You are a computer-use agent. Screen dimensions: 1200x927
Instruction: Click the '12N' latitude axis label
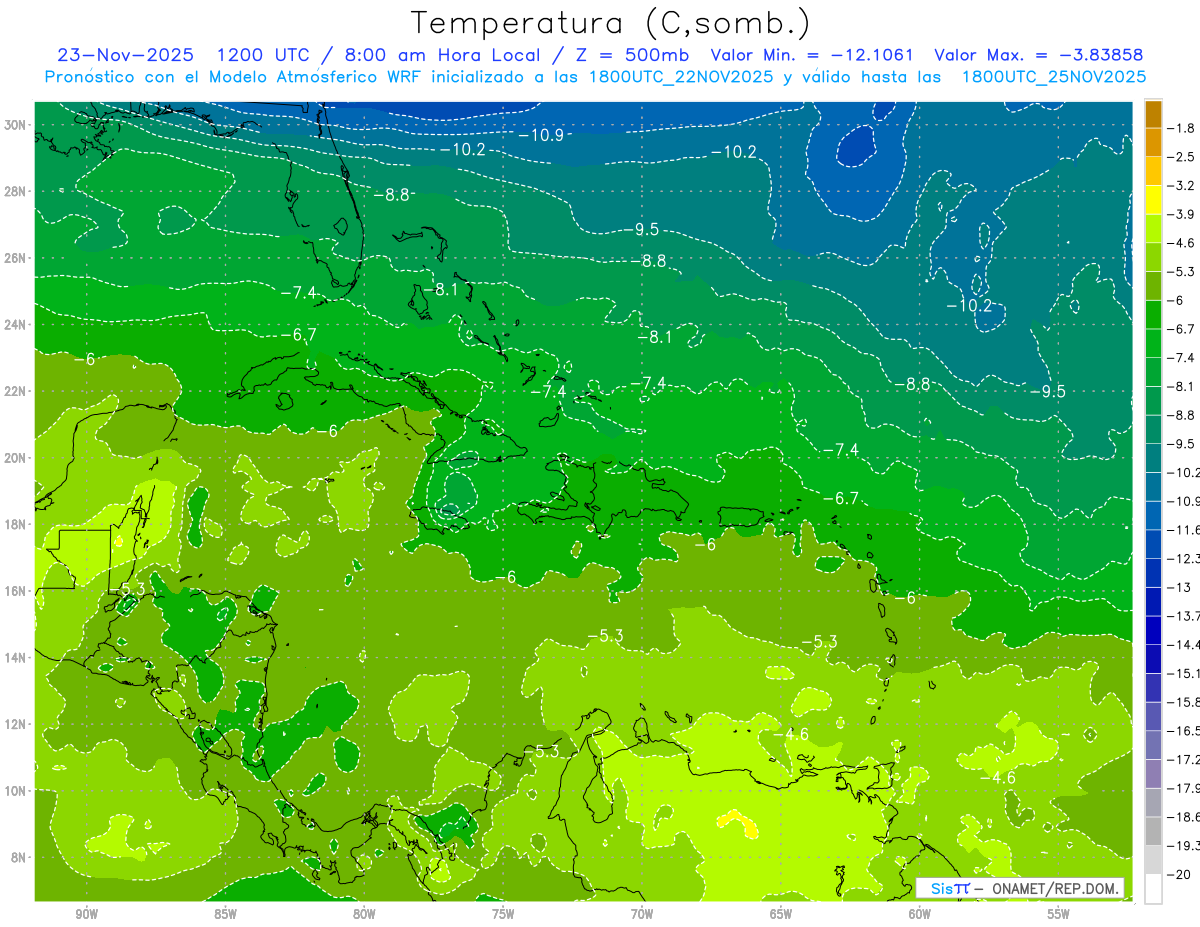15,724
